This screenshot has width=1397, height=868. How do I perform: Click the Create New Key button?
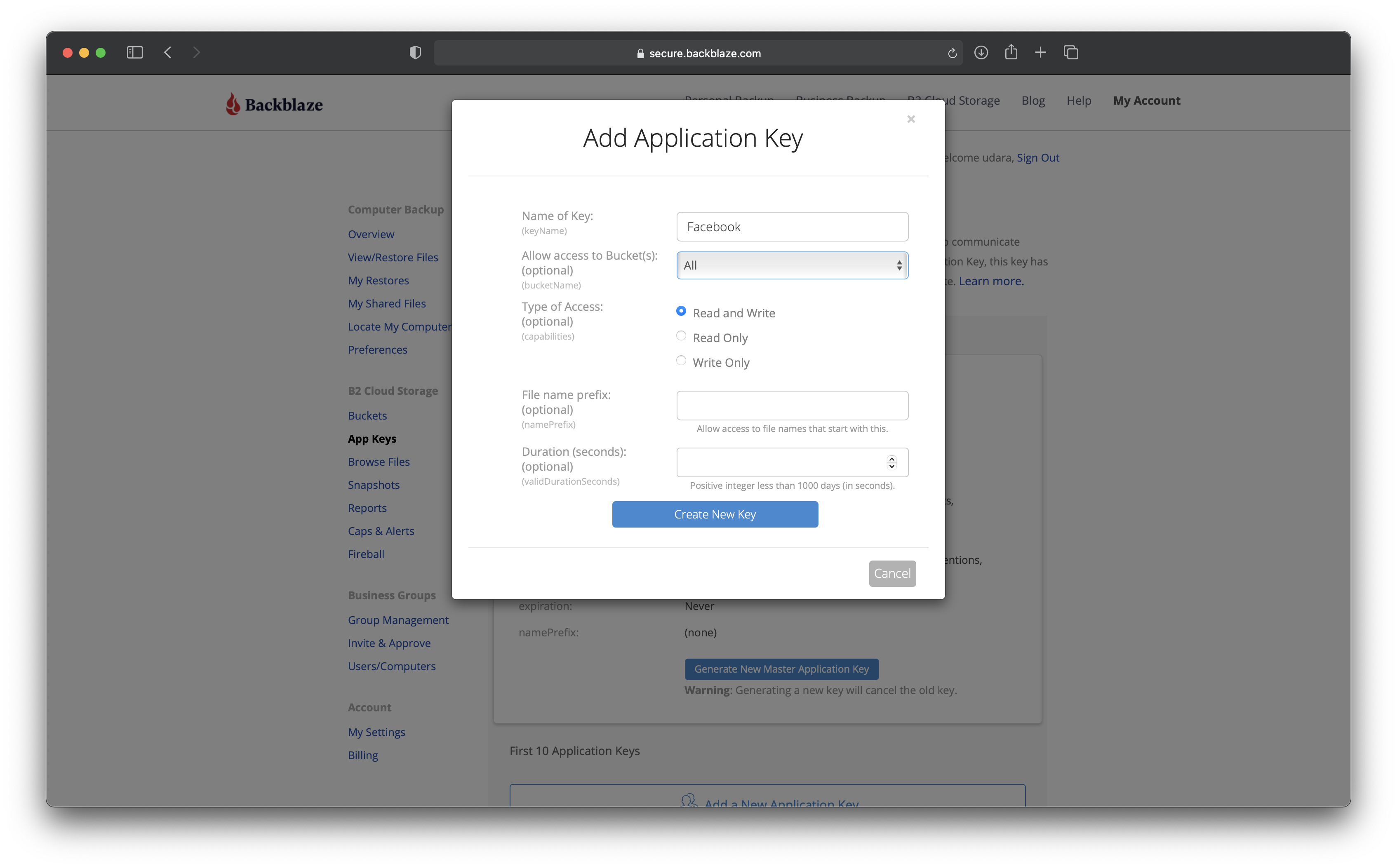pyautogui.click(x=715, y=514)
